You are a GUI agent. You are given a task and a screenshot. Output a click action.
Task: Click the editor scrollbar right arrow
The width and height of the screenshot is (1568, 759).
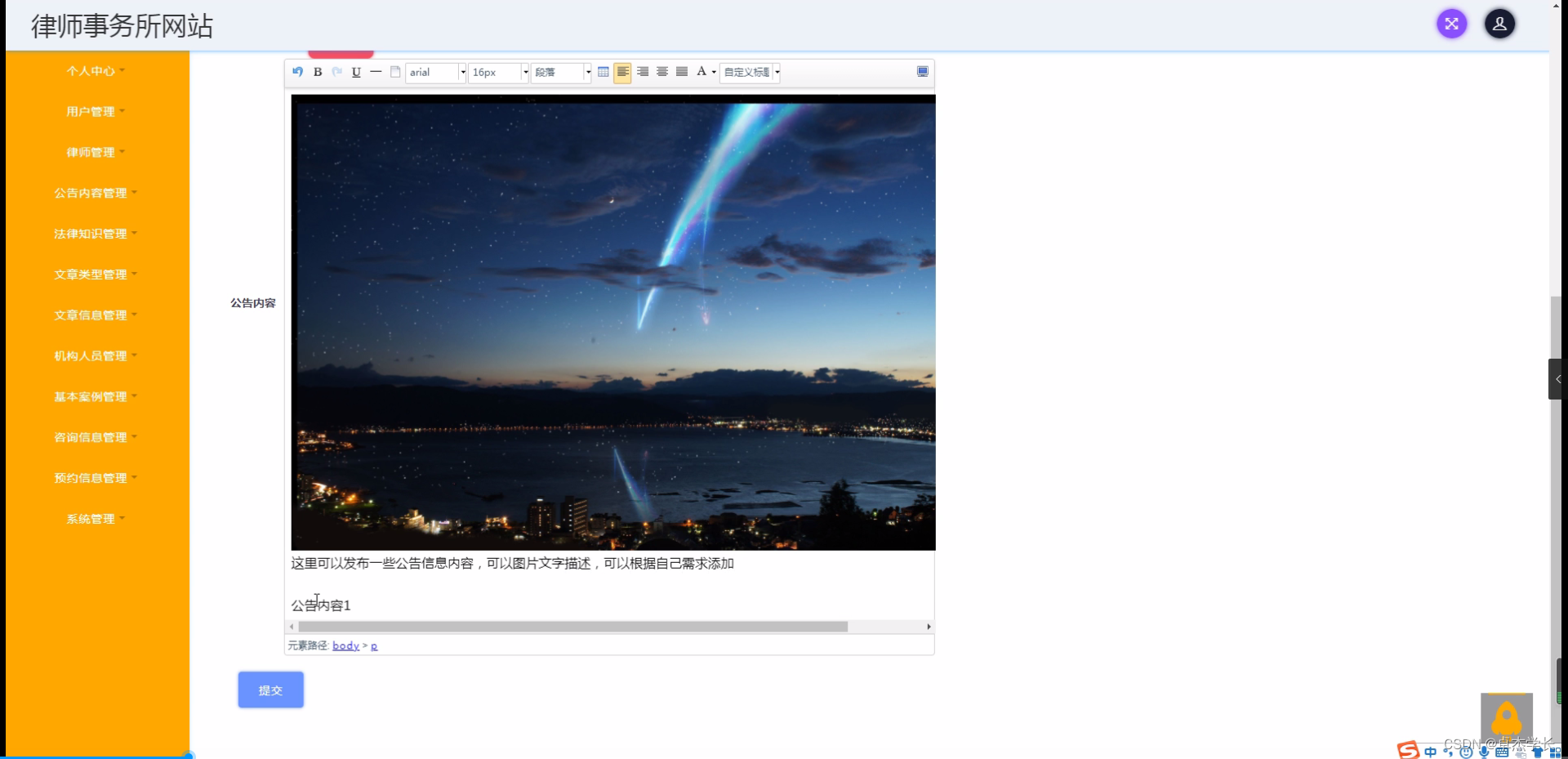(x=929, y=627)
